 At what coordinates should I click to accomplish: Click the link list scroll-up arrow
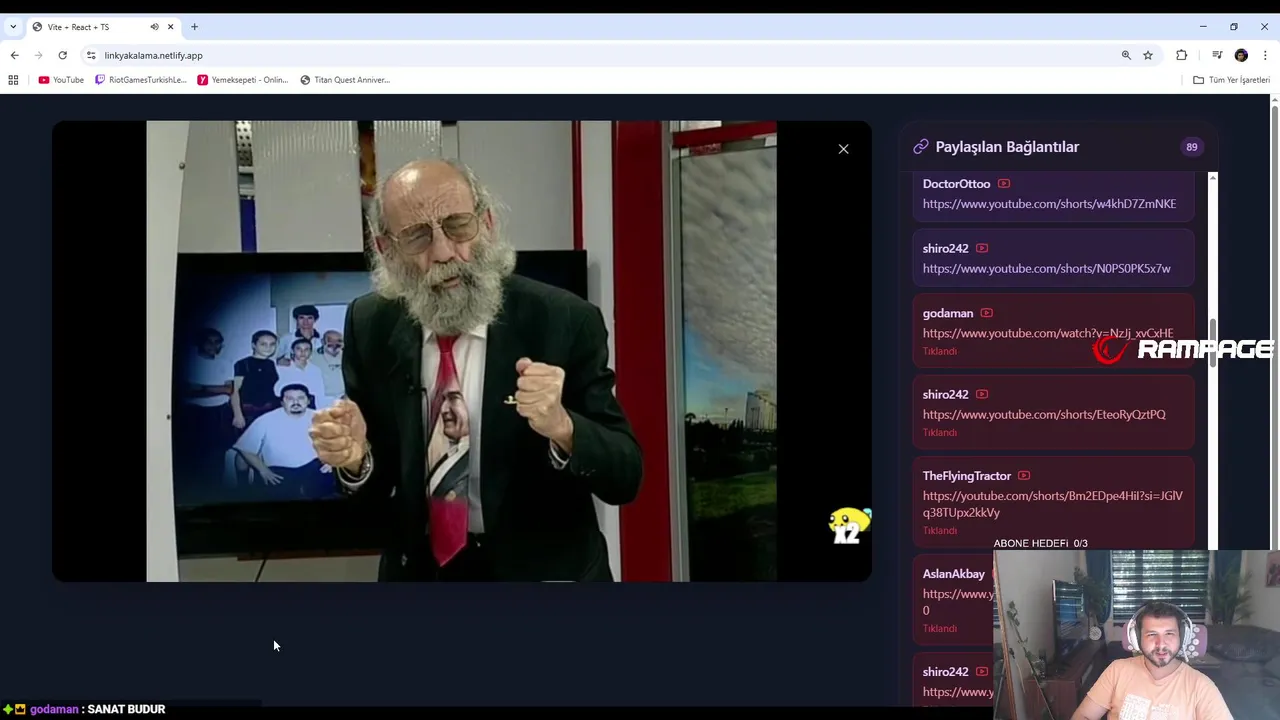tap(1213, 178)
